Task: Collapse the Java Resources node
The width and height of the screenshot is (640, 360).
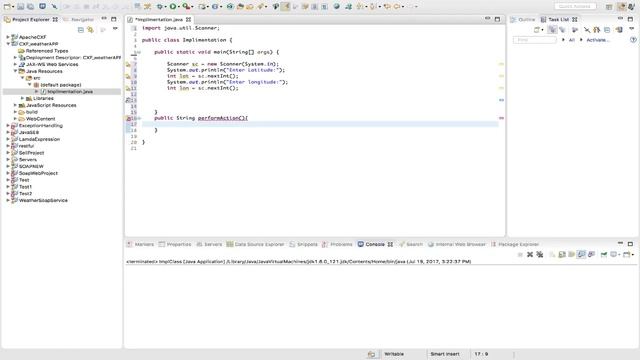Action: click(x=15, y=71)
